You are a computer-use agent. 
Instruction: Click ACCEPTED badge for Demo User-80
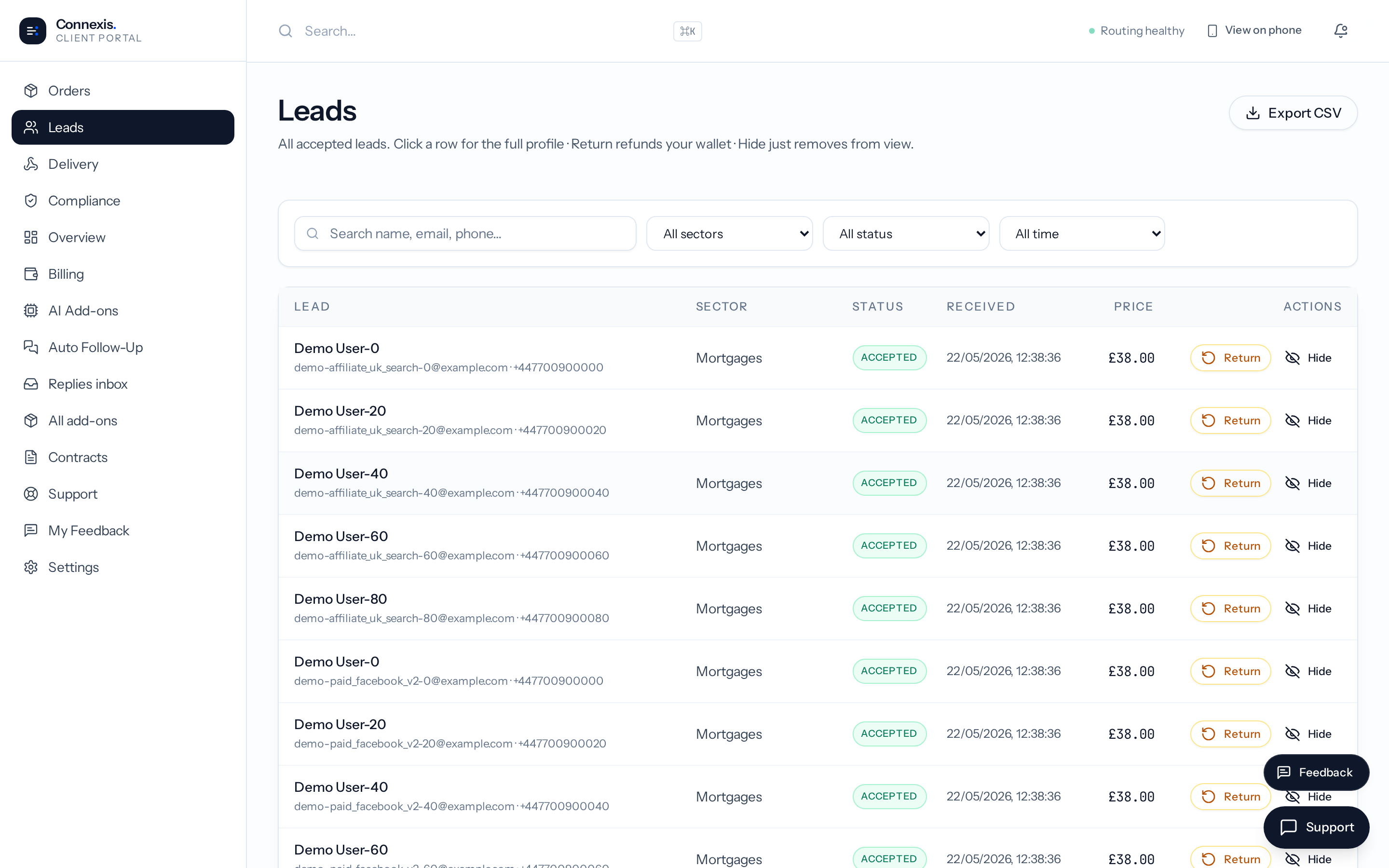(x=889, y=609)
